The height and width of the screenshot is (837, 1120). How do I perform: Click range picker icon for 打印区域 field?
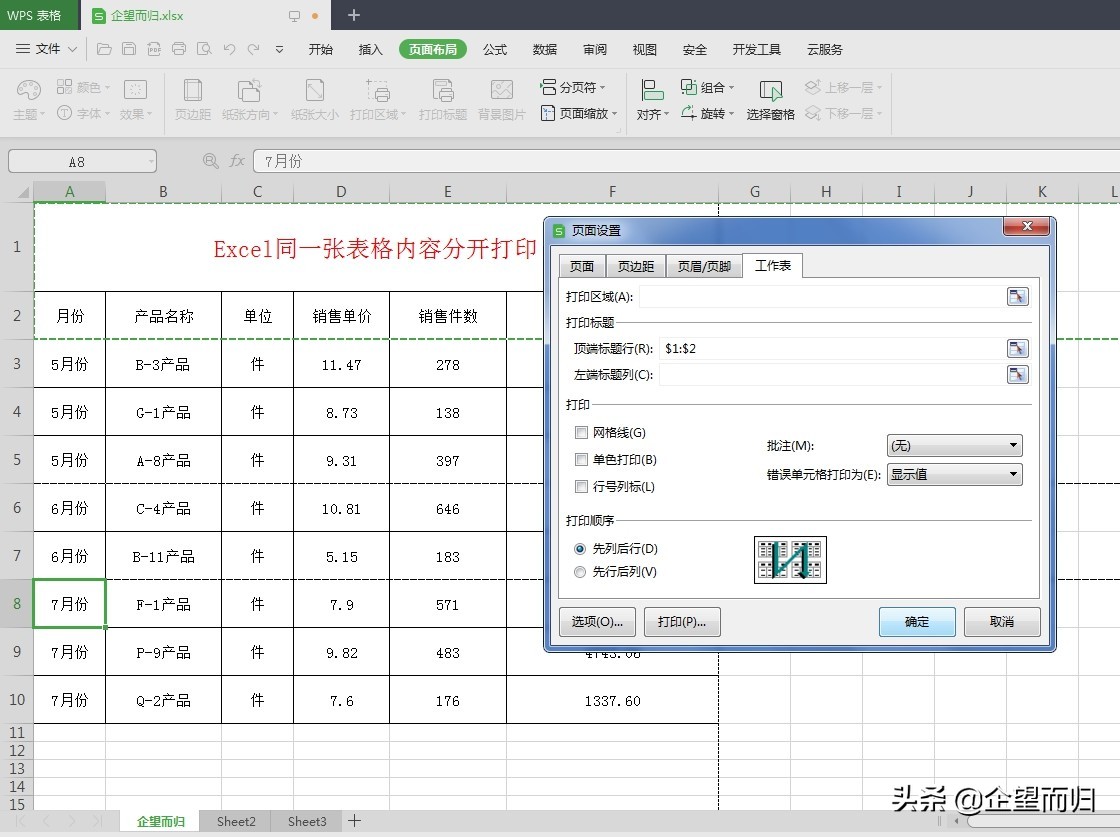click(1017, 296)
